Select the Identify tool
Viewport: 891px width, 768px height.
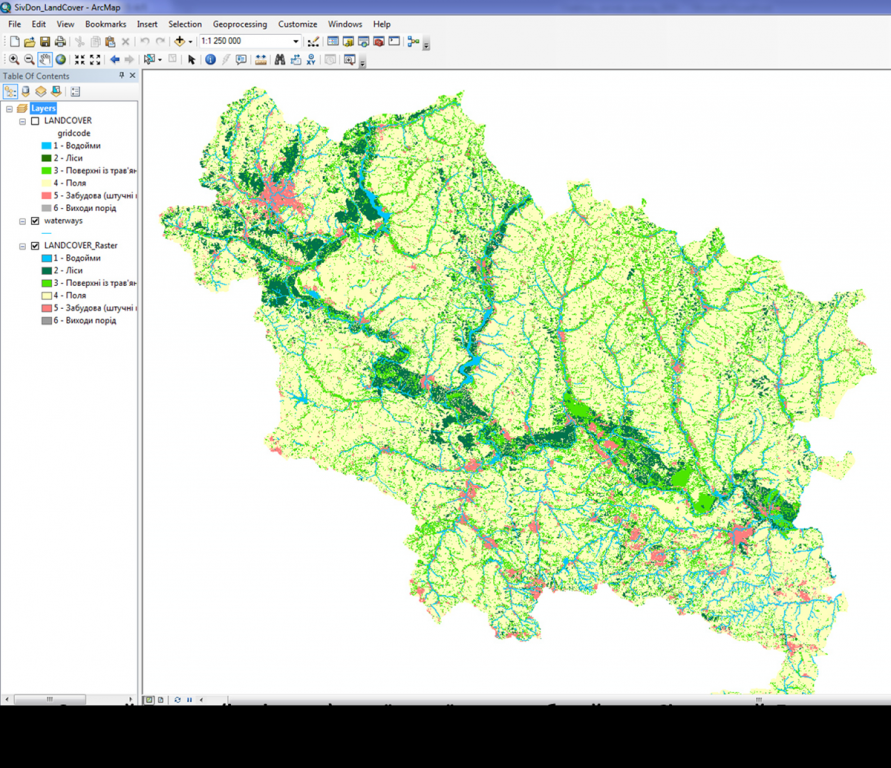coord(210,60)
